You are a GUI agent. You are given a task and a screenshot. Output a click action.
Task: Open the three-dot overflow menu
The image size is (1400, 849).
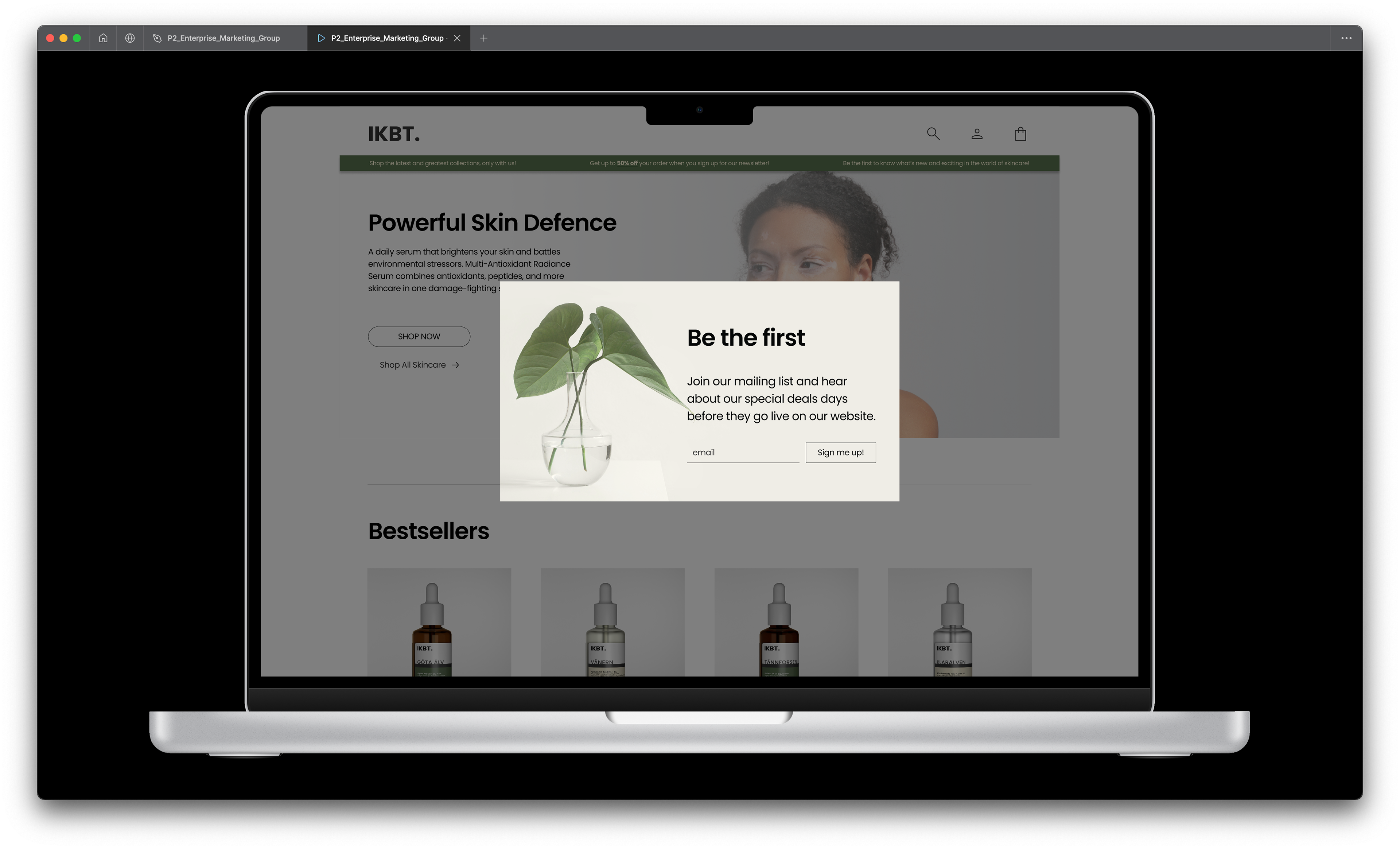tap(1346, 38)
